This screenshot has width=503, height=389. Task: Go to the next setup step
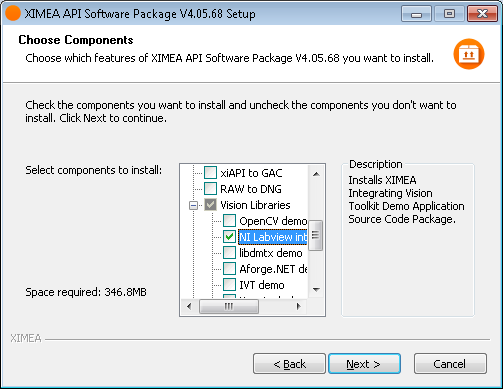(364, 364)
